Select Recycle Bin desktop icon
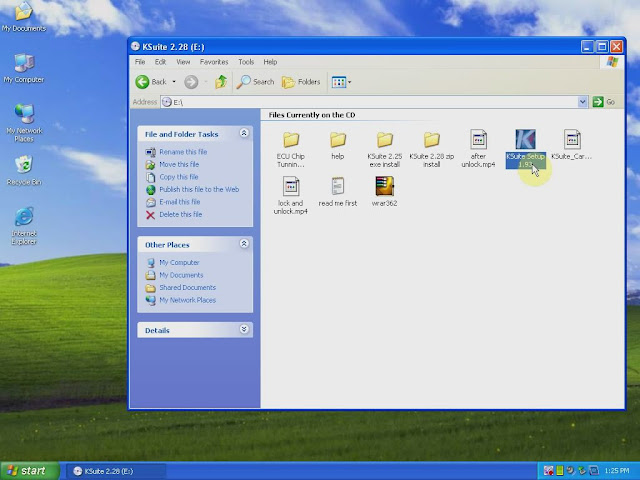Screen dimensions: 640x480 point(24,170)
